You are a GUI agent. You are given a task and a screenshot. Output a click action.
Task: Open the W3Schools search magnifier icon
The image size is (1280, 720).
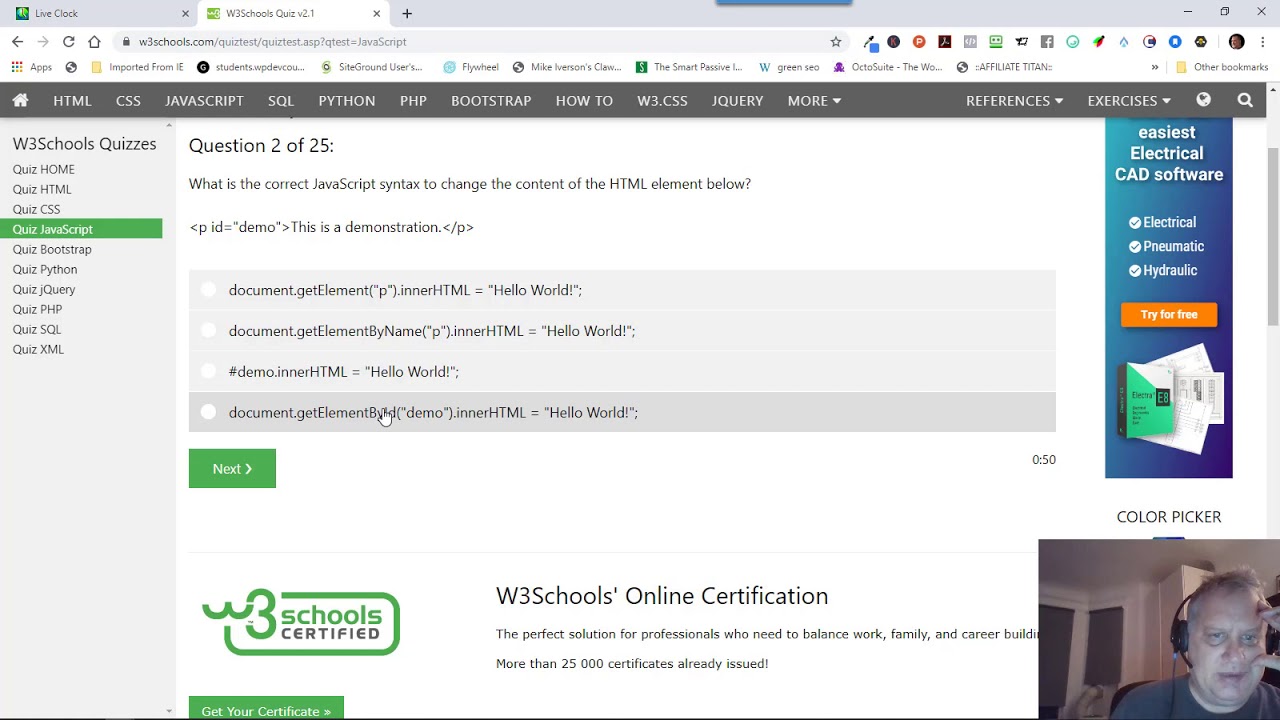[1245, 100]
